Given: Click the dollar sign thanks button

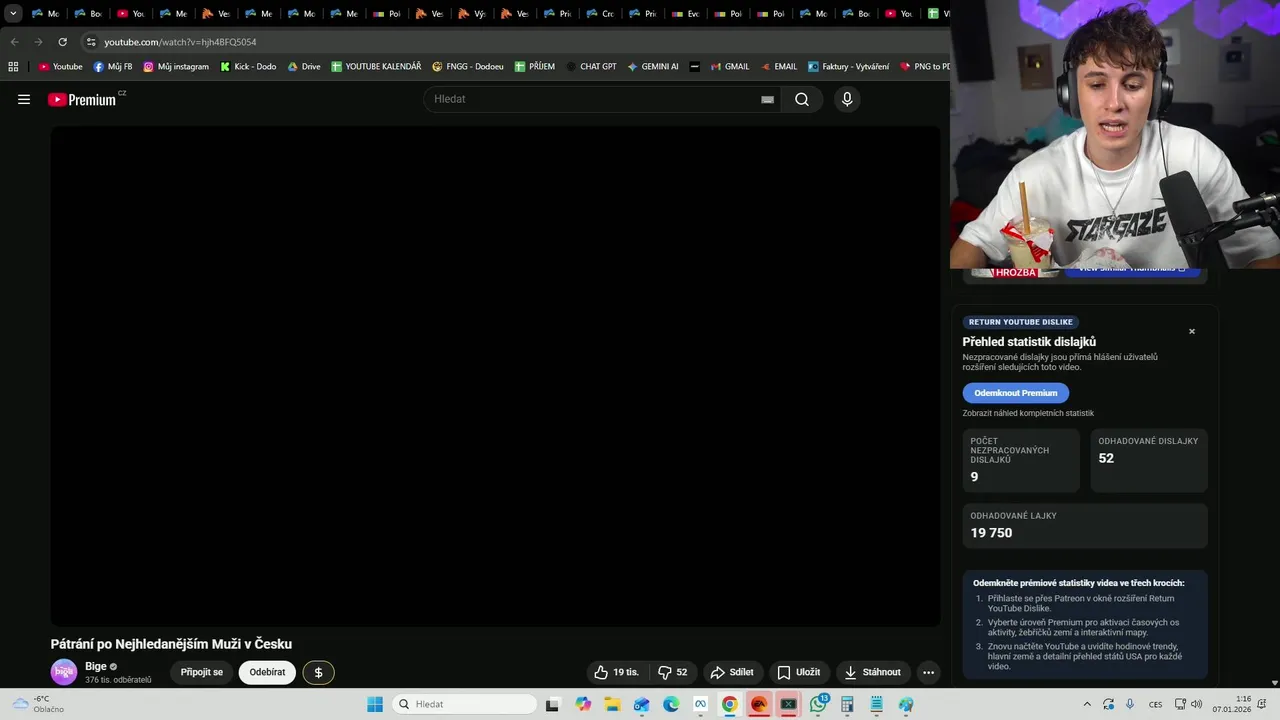Looking at the screenshot, I should tap(319, 672).
